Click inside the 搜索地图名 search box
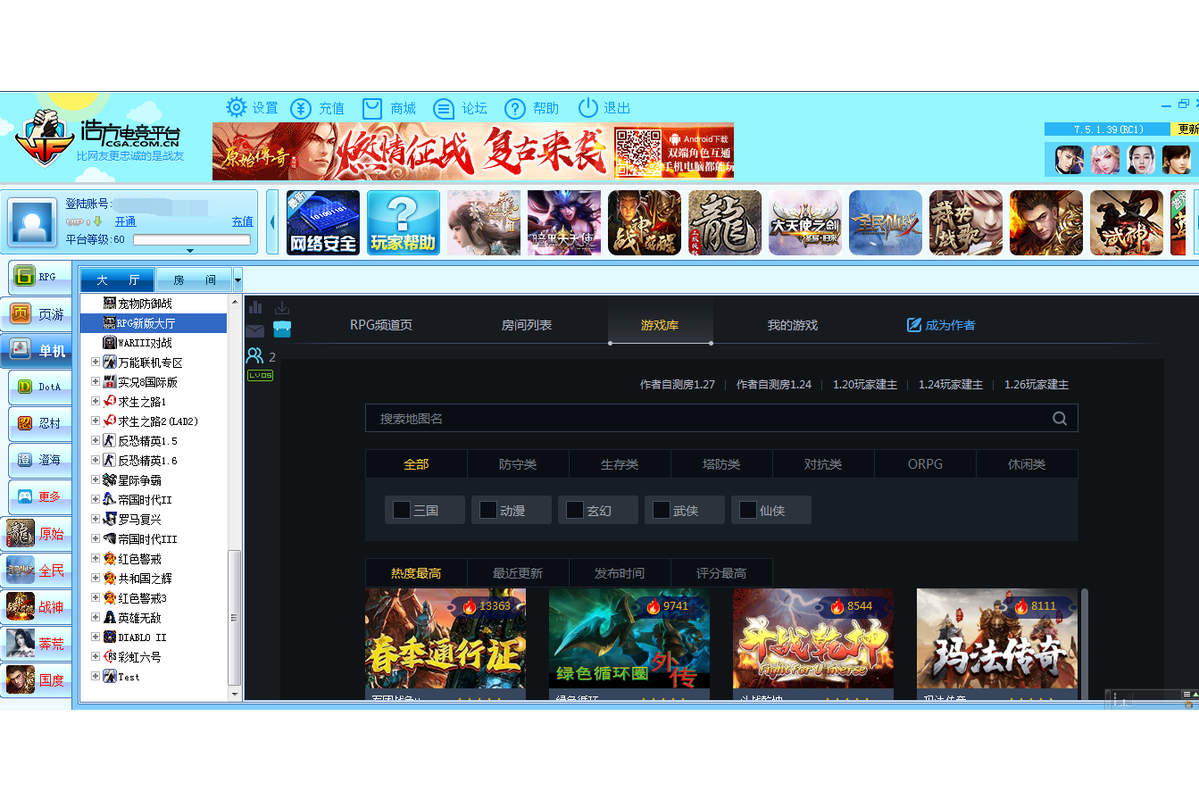Image resolution: width=1199 pixels, height=800 pixels. pyautogui.click(x=700, y=417)
